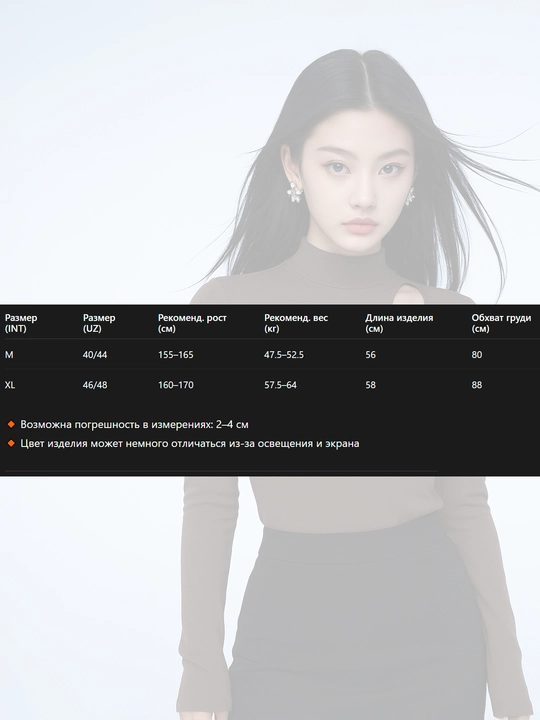Click the '46/48' size cell
The width and height of the screenshot is (540, 720).
[x=95, y=385]
